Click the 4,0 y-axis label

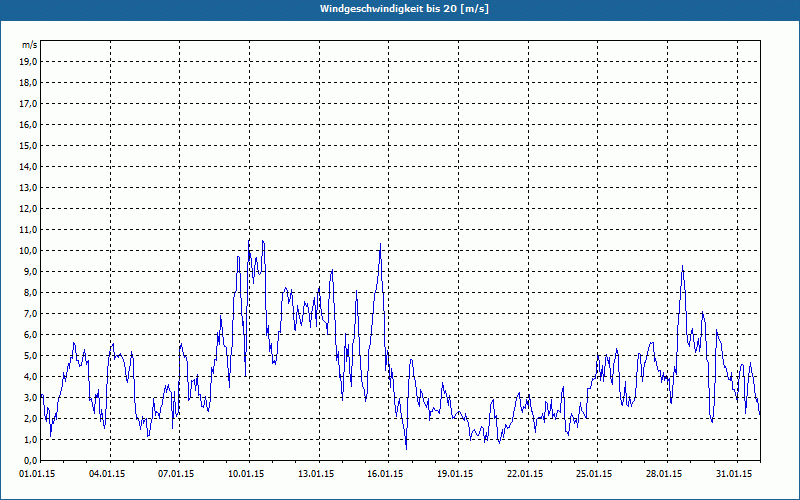[30, 377]
